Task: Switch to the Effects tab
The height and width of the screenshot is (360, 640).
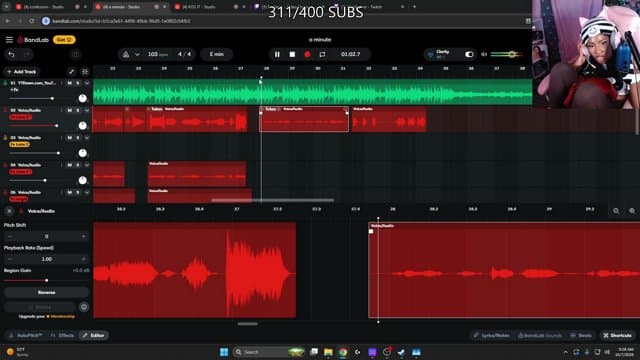Action: pos(62,336)
